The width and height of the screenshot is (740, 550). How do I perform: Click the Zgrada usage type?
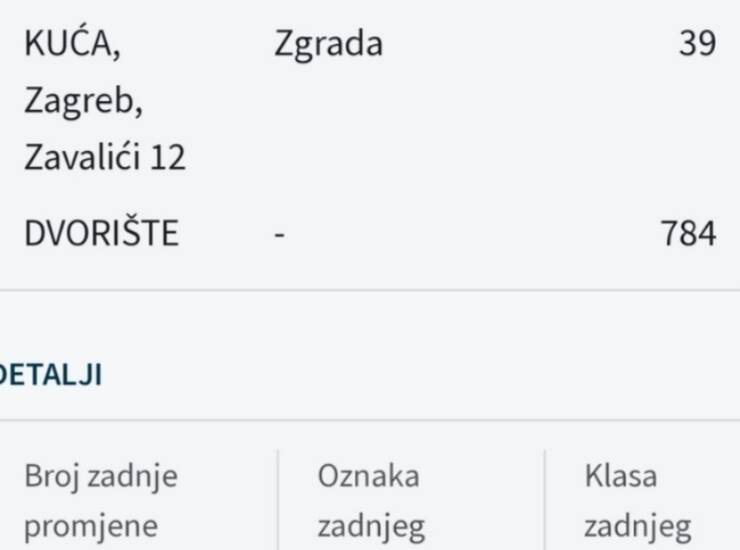(328, 45)
